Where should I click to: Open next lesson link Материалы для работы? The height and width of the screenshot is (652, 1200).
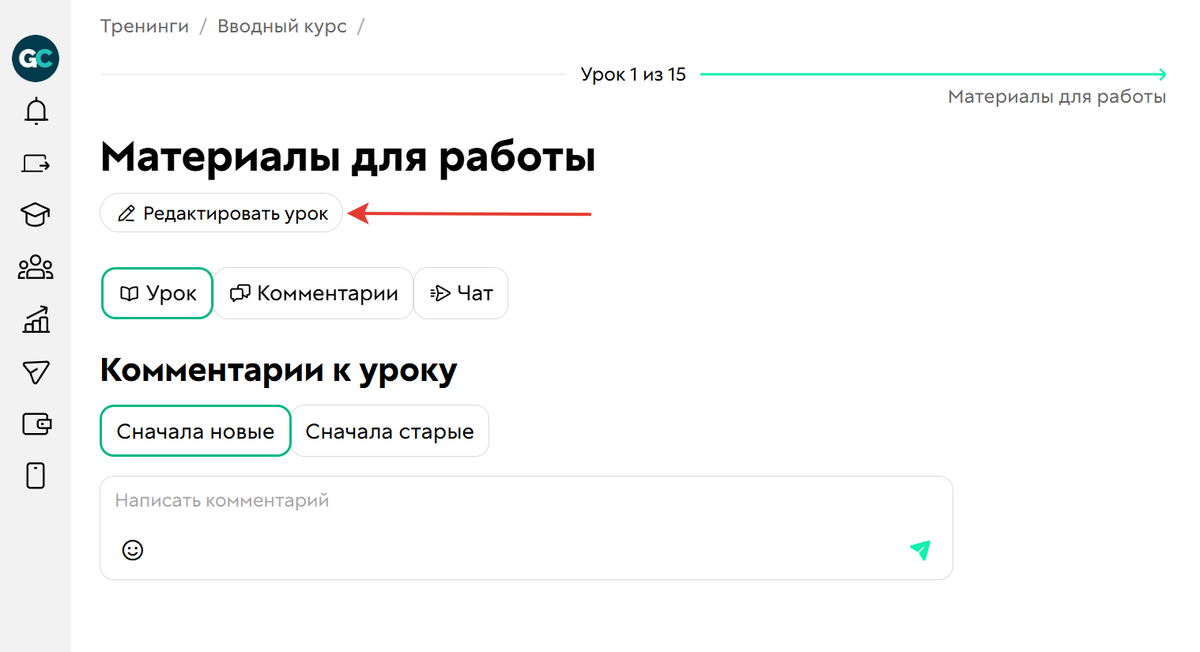tap(1056, 97)
